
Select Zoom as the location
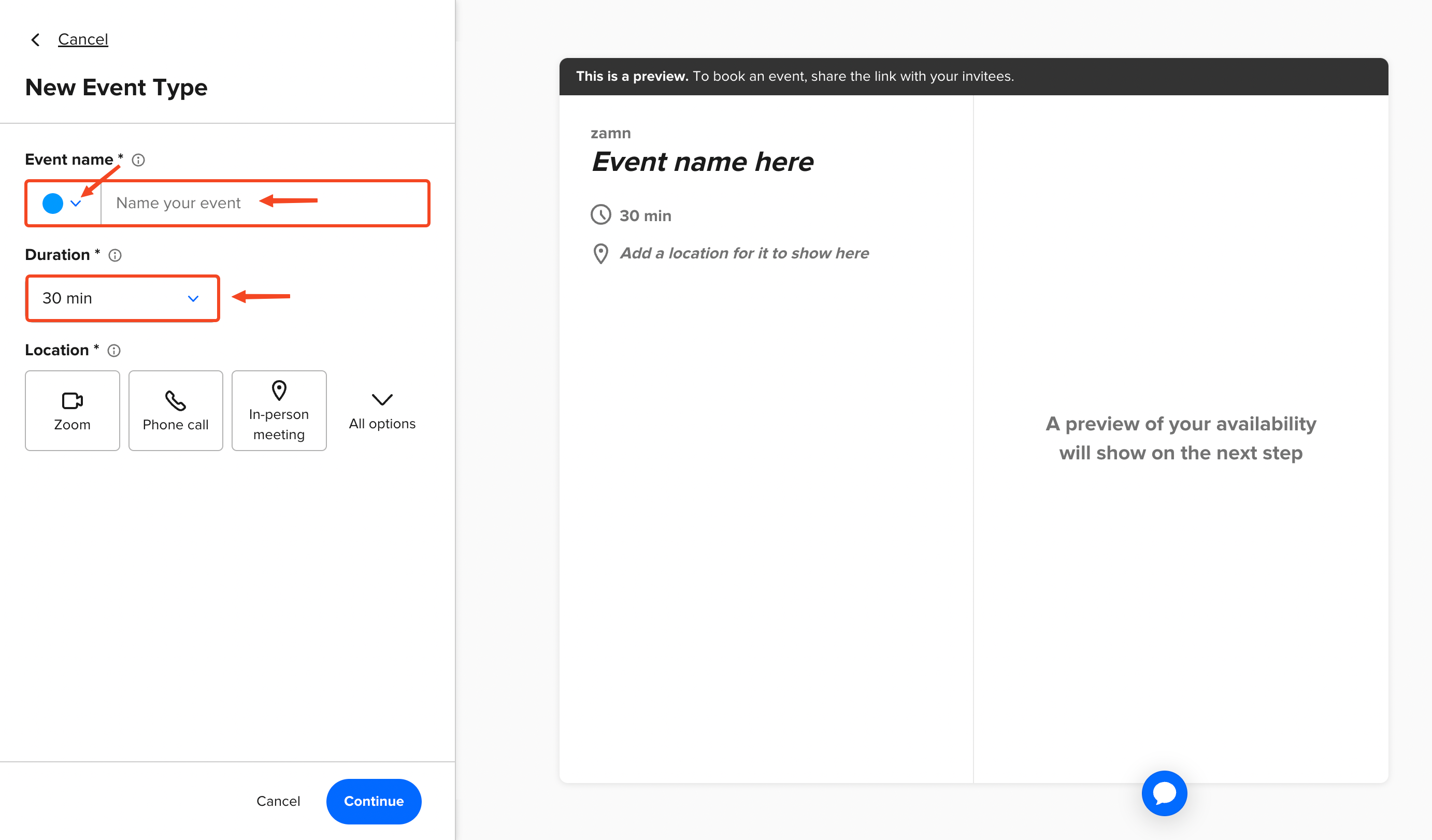(72, 411)
